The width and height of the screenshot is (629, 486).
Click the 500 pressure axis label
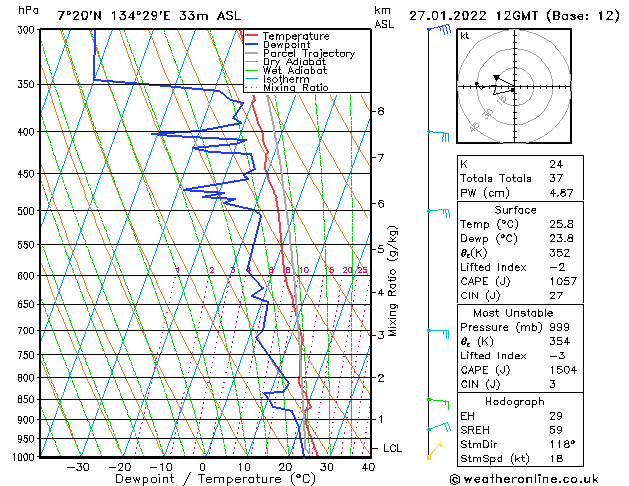tap(28, 211)
